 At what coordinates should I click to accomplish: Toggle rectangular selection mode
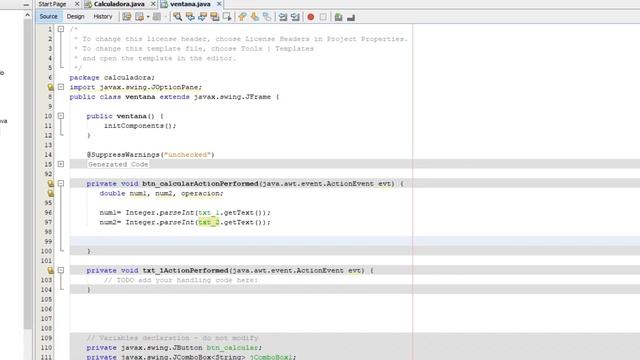pos(227,17)
